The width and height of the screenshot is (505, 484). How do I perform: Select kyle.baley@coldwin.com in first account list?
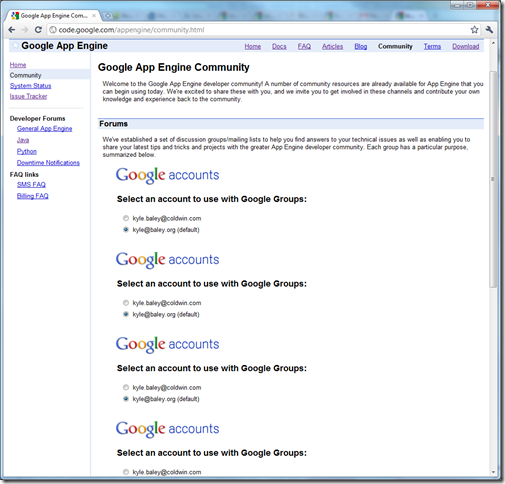pos(126,218)
